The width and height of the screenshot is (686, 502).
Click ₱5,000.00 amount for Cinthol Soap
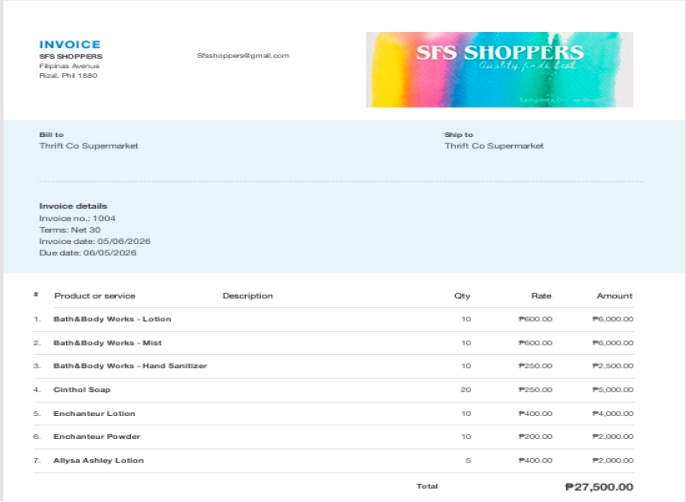pyautogui.click(x=613, y=390)
